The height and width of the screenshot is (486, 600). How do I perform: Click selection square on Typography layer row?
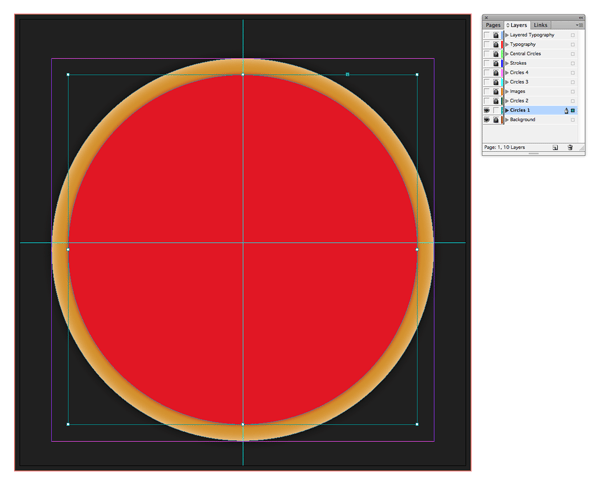[573, 45]
